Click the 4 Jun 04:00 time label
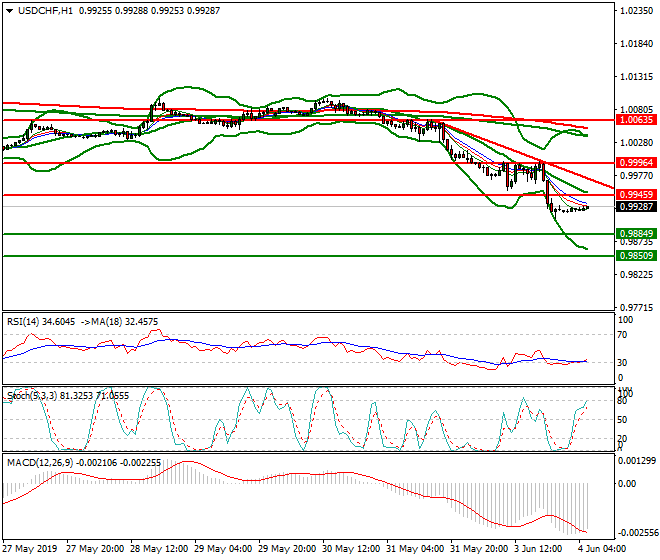 (x=602, y=549)
